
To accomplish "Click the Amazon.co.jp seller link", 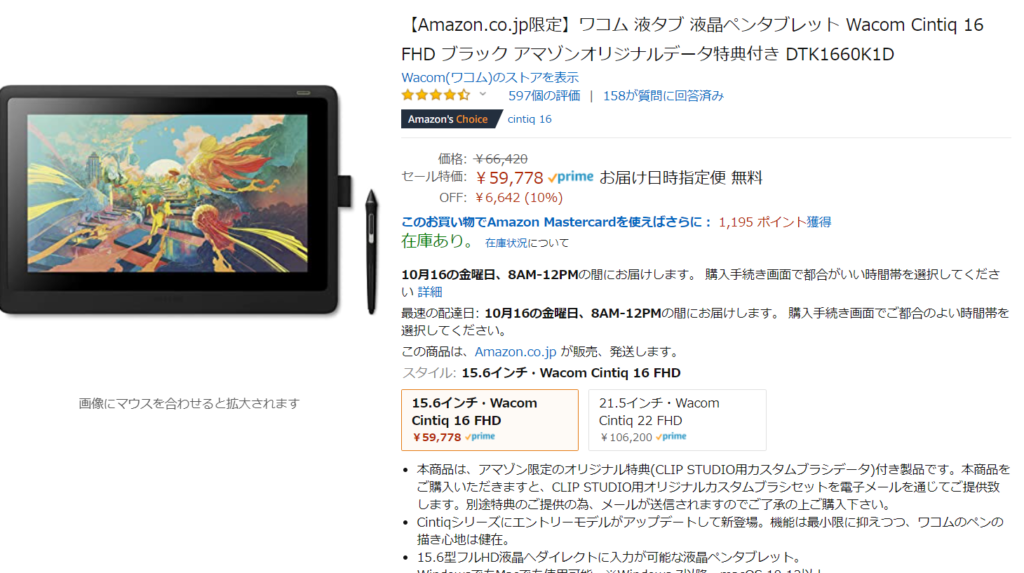I will pos(515,352).
